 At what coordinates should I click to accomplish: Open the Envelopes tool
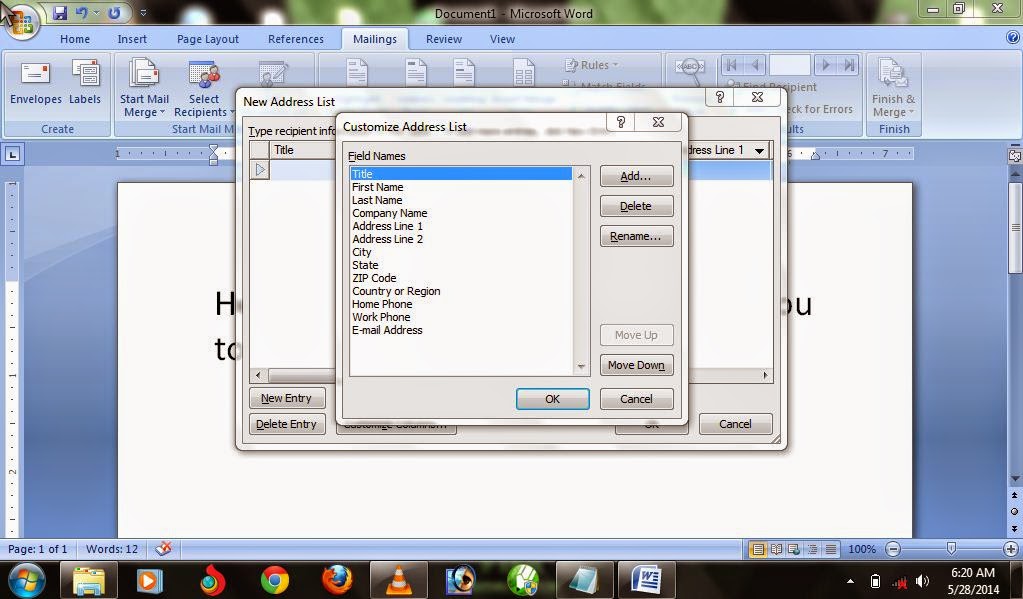click(36, 82)
